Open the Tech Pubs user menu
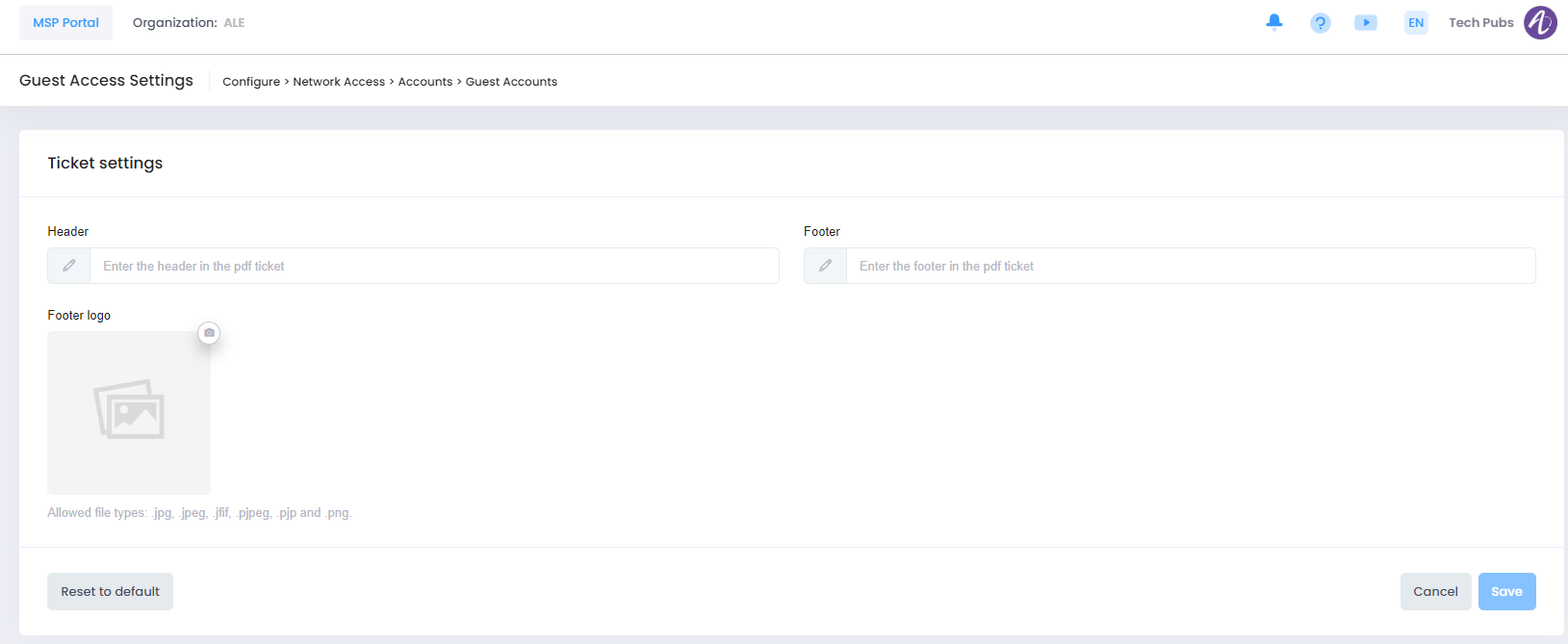 tap(1480, 23)
